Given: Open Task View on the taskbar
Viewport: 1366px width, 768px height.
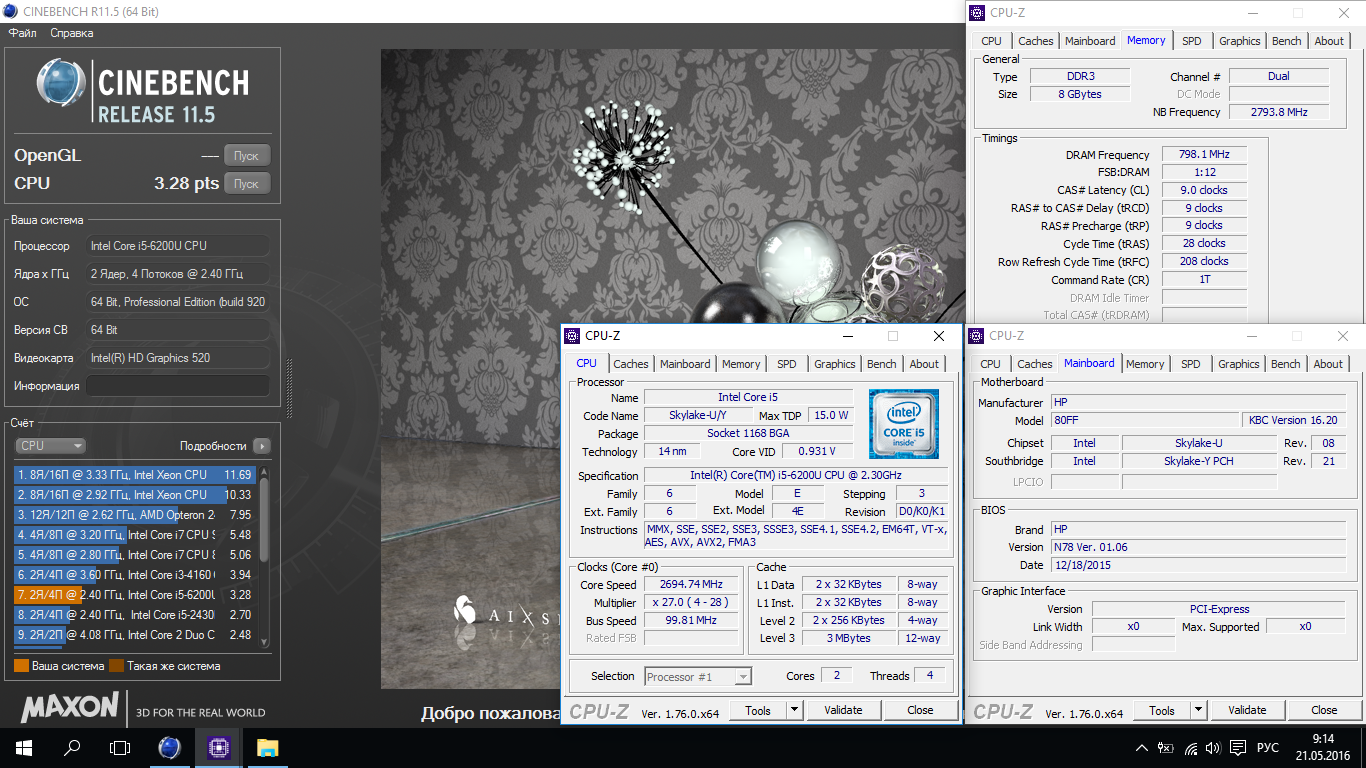Looking at the screenshot, I should point(120,747).
